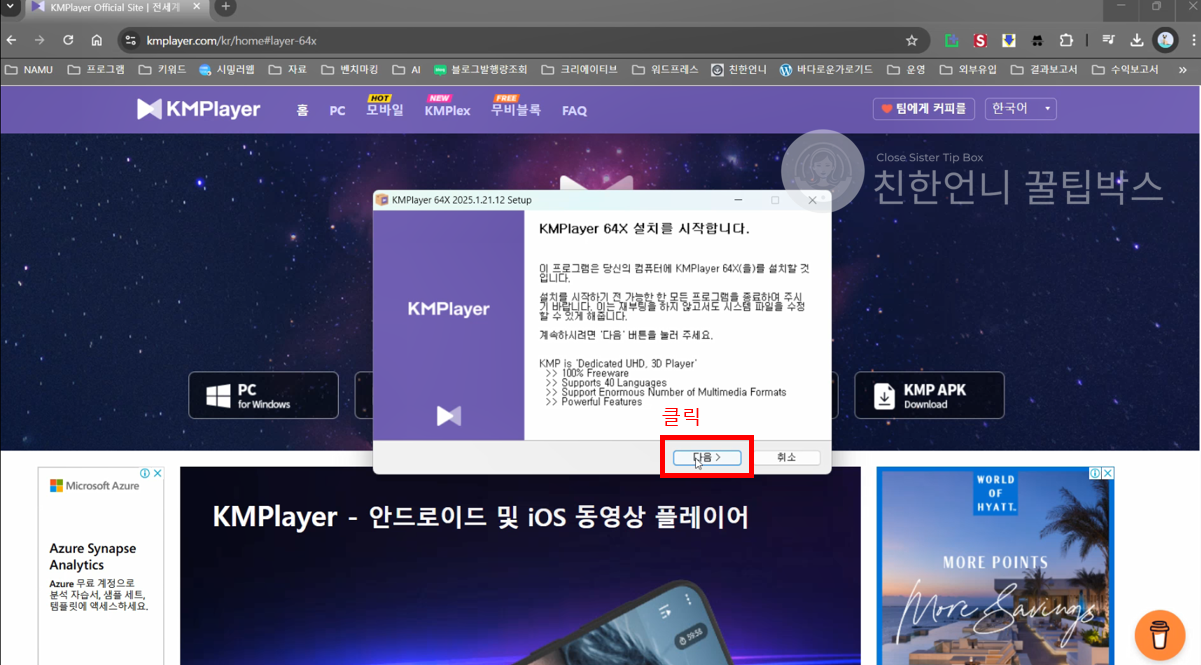This screenshot has width=1201, height=665.
Task: Open the 친한언니 bookmark
Action: coord(739,70)
